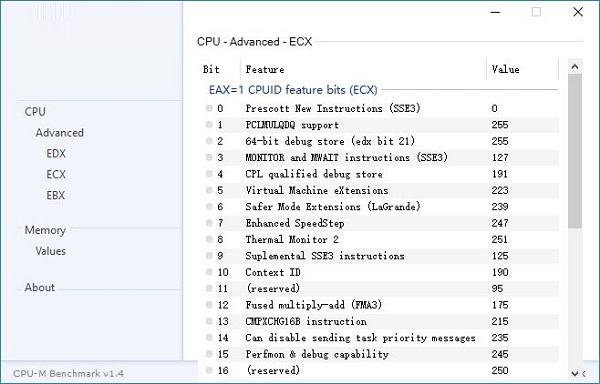Click value 223 for Virtual Machine eXtensions
Image resolution: width=600 pixels, height=384 pixels.
coord(500,190)
